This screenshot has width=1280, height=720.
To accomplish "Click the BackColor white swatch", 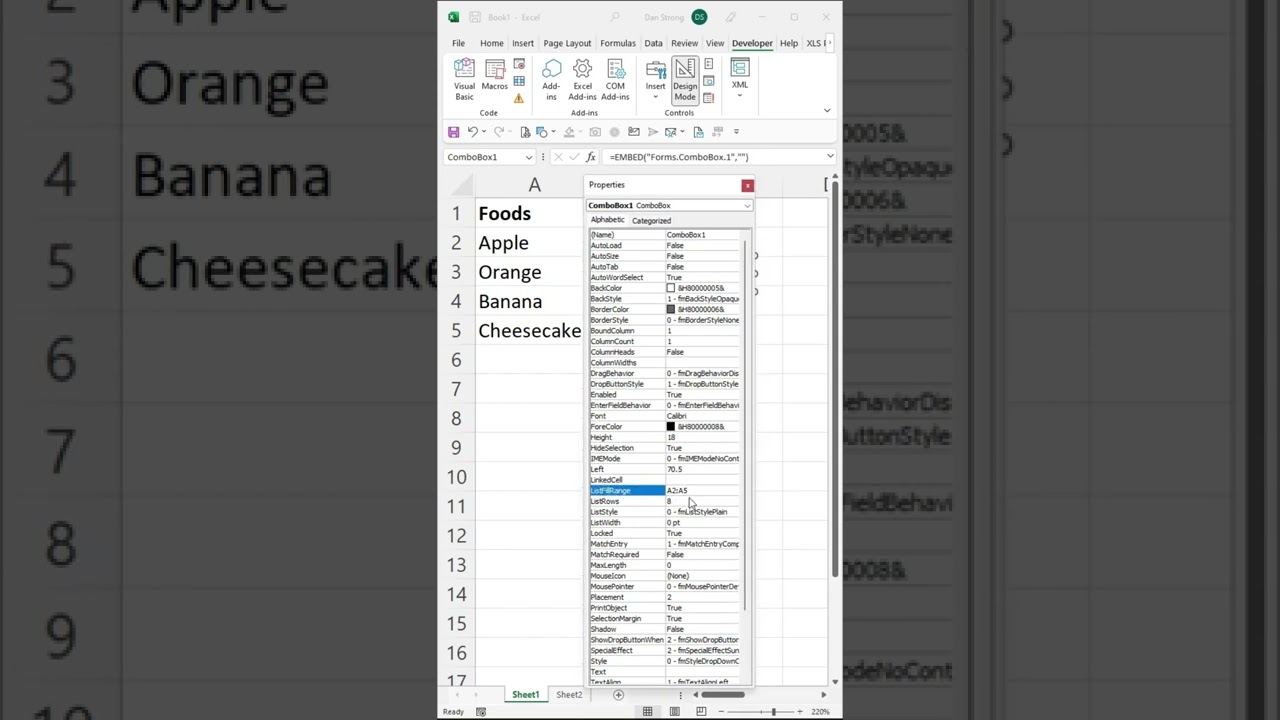I will pyautogui.click(x=671, y=288).
